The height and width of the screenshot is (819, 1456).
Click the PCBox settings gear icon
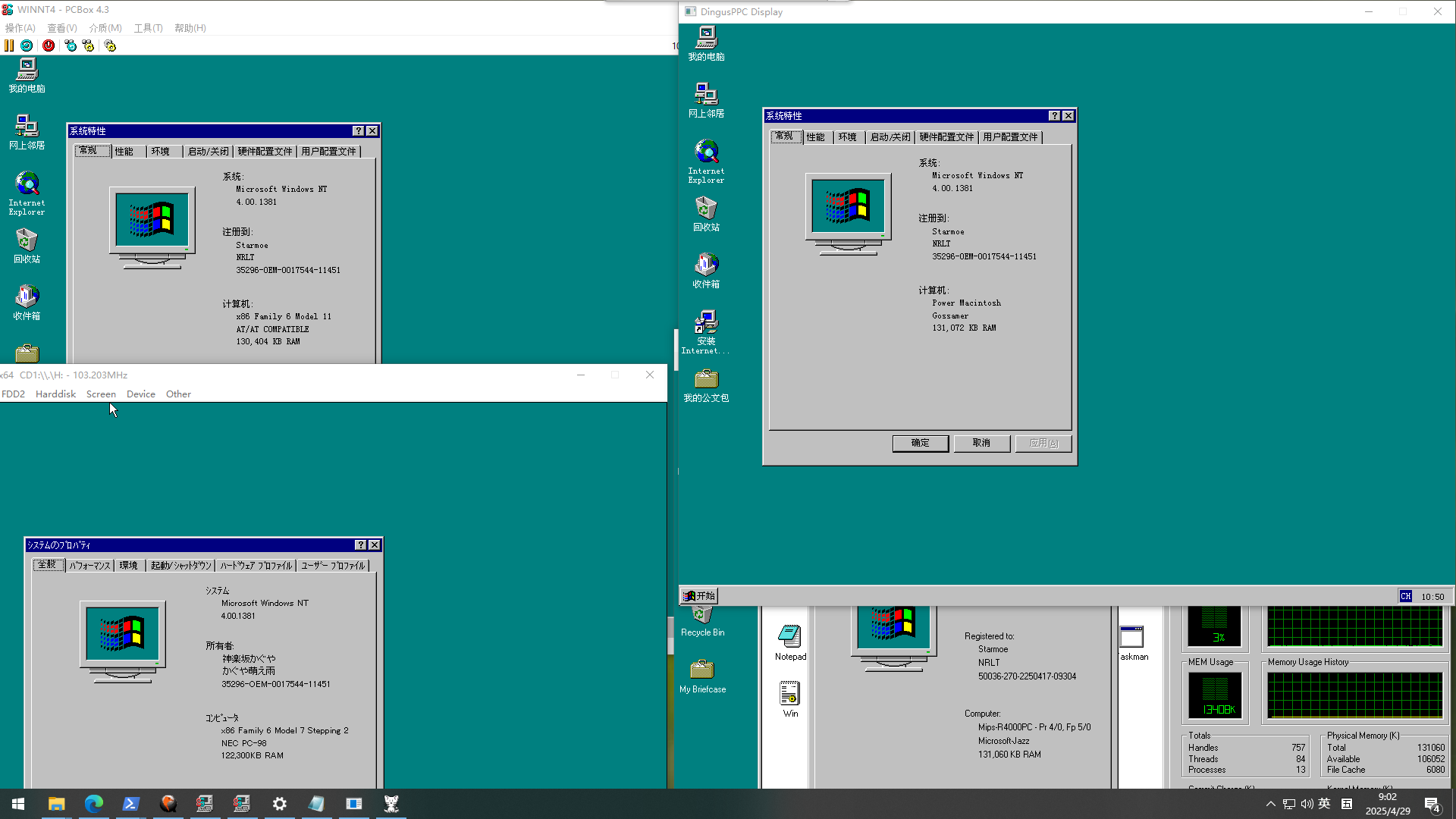click(110, 45)
